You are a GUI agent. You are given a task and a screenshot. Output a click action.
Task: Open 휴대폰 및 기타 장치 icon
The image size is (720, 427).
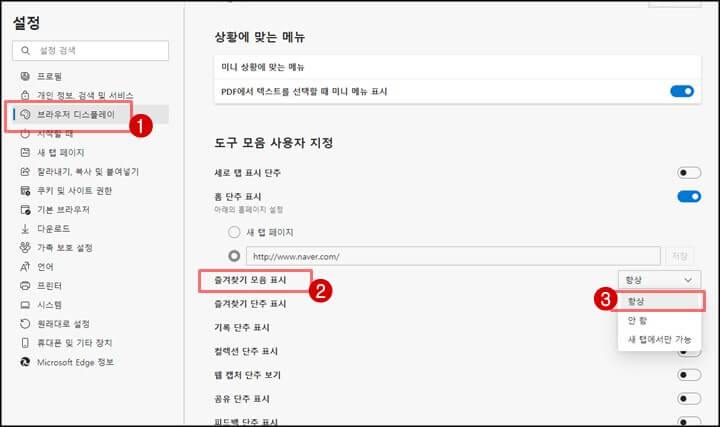25,343
